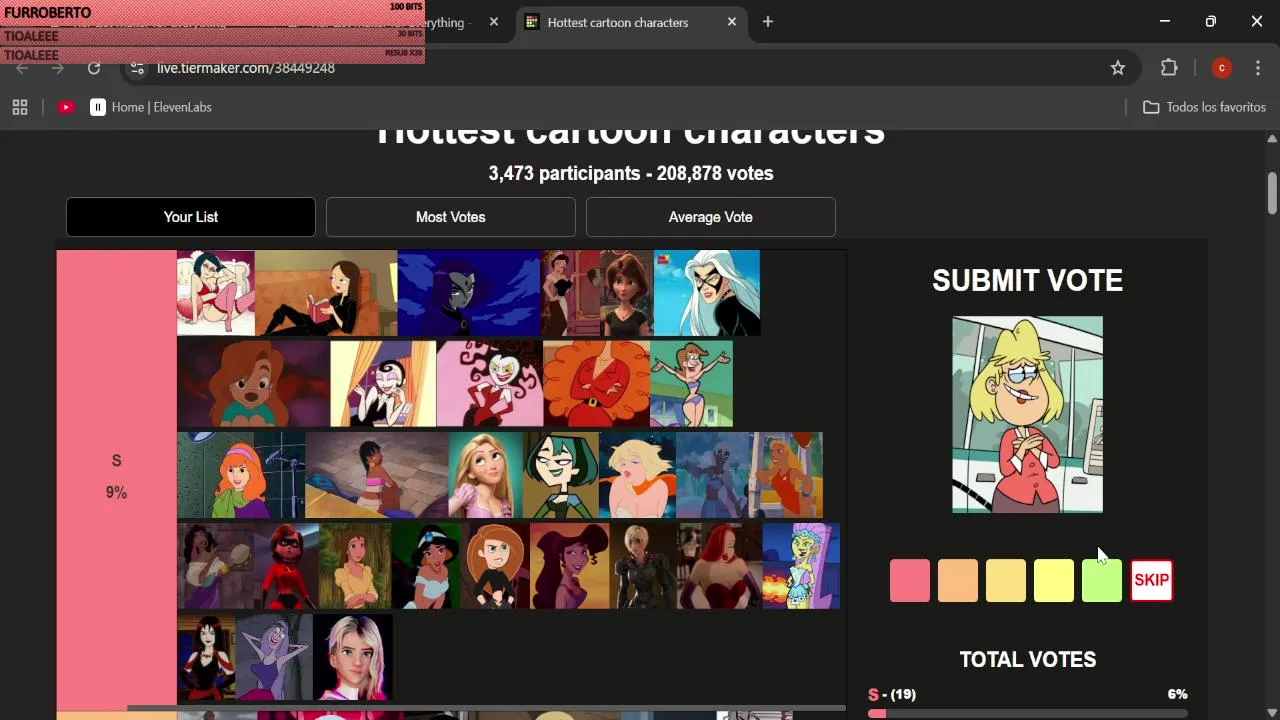Viewport: 1280px width, 720px height.
Task: Select the Yzma-style purple villain thumbnail
Action: click(x=274, y=657)
